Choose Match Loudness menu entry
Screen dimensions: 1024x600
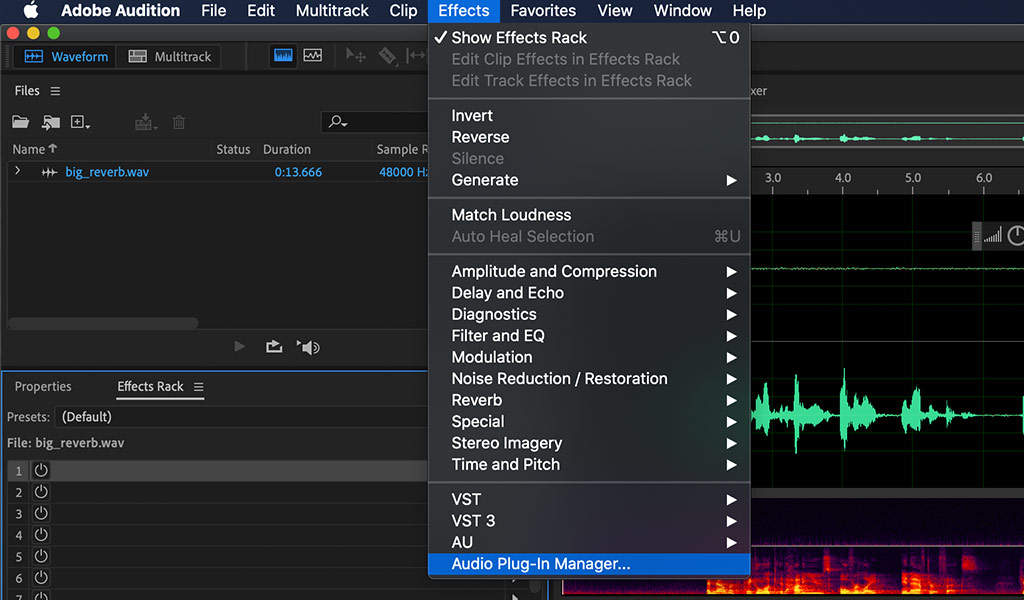[x=588, y=215]
